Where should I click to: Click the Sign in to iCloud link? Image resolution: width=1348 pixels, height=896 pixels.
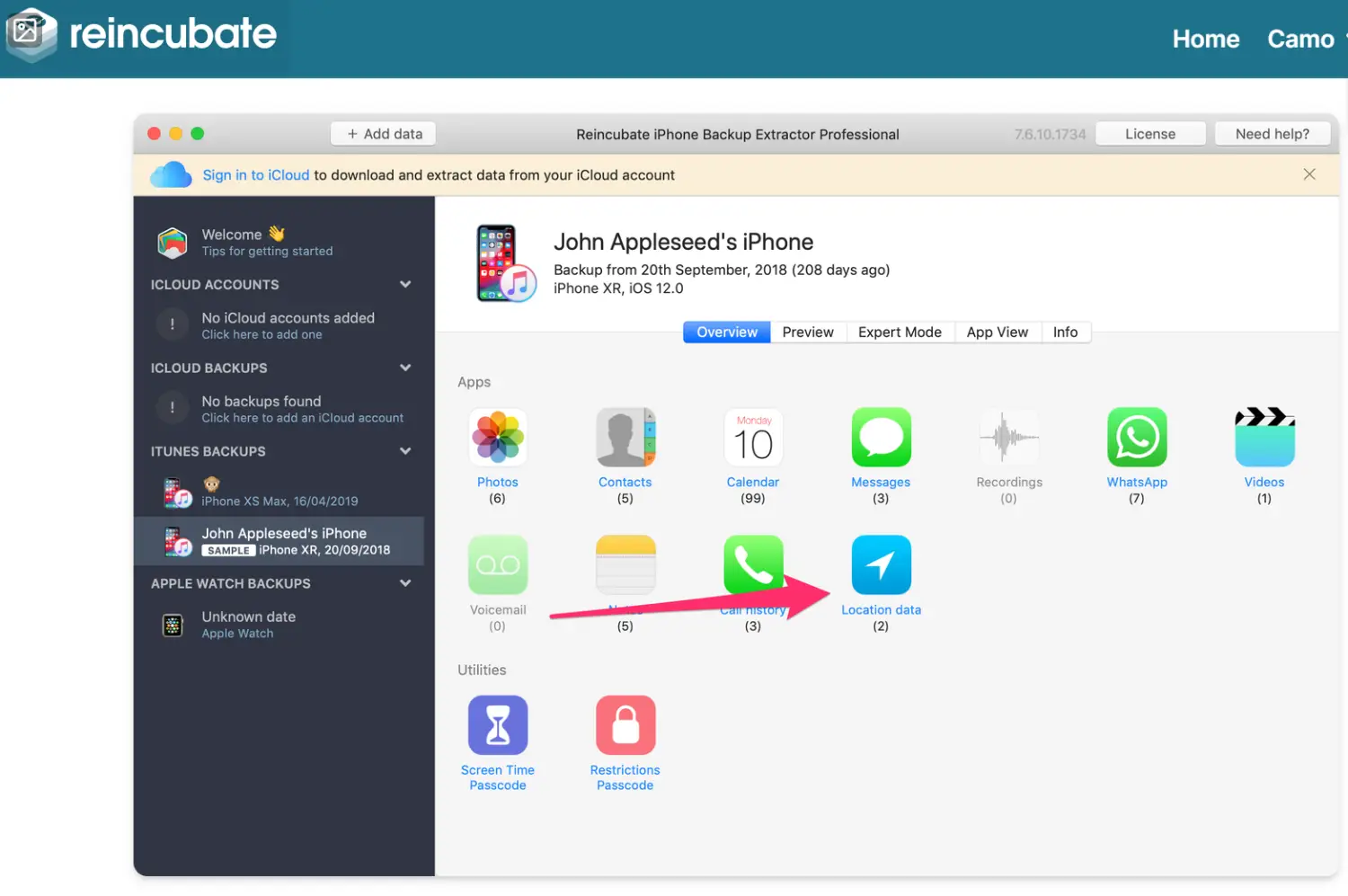(x=255, y=175)
